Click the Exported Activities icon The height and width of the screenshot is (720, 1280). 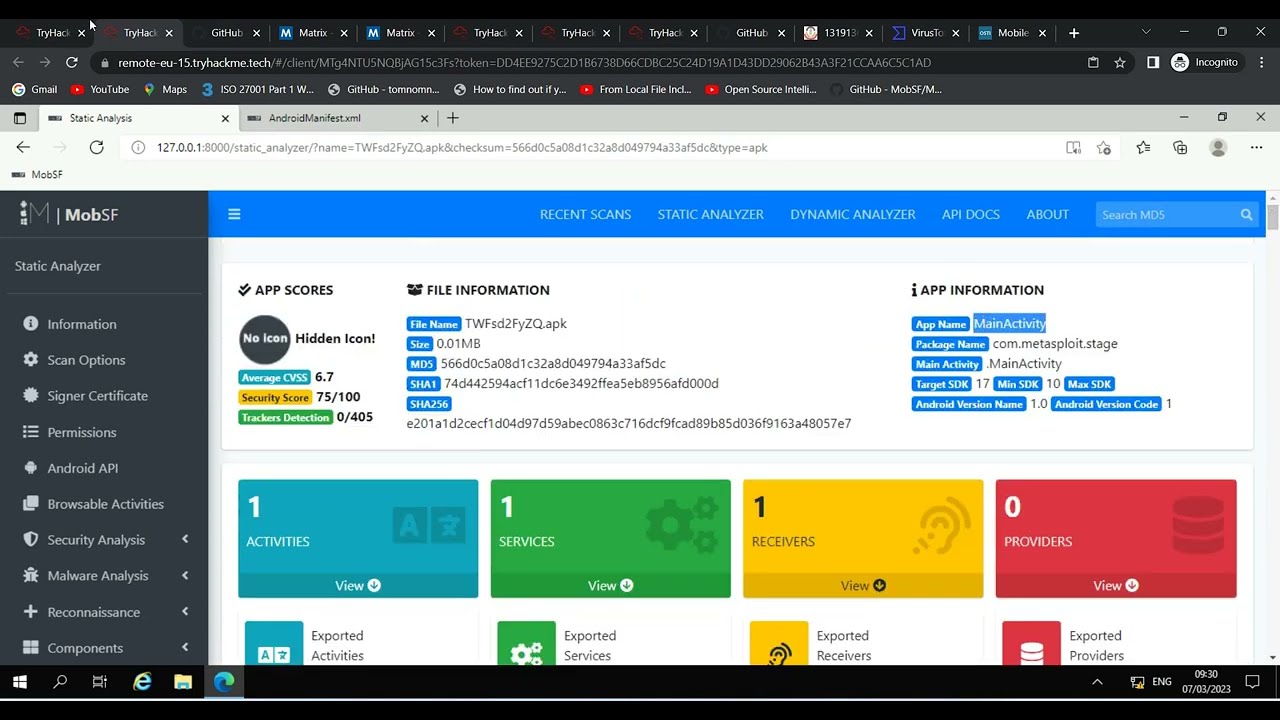(x=274, y=646)
